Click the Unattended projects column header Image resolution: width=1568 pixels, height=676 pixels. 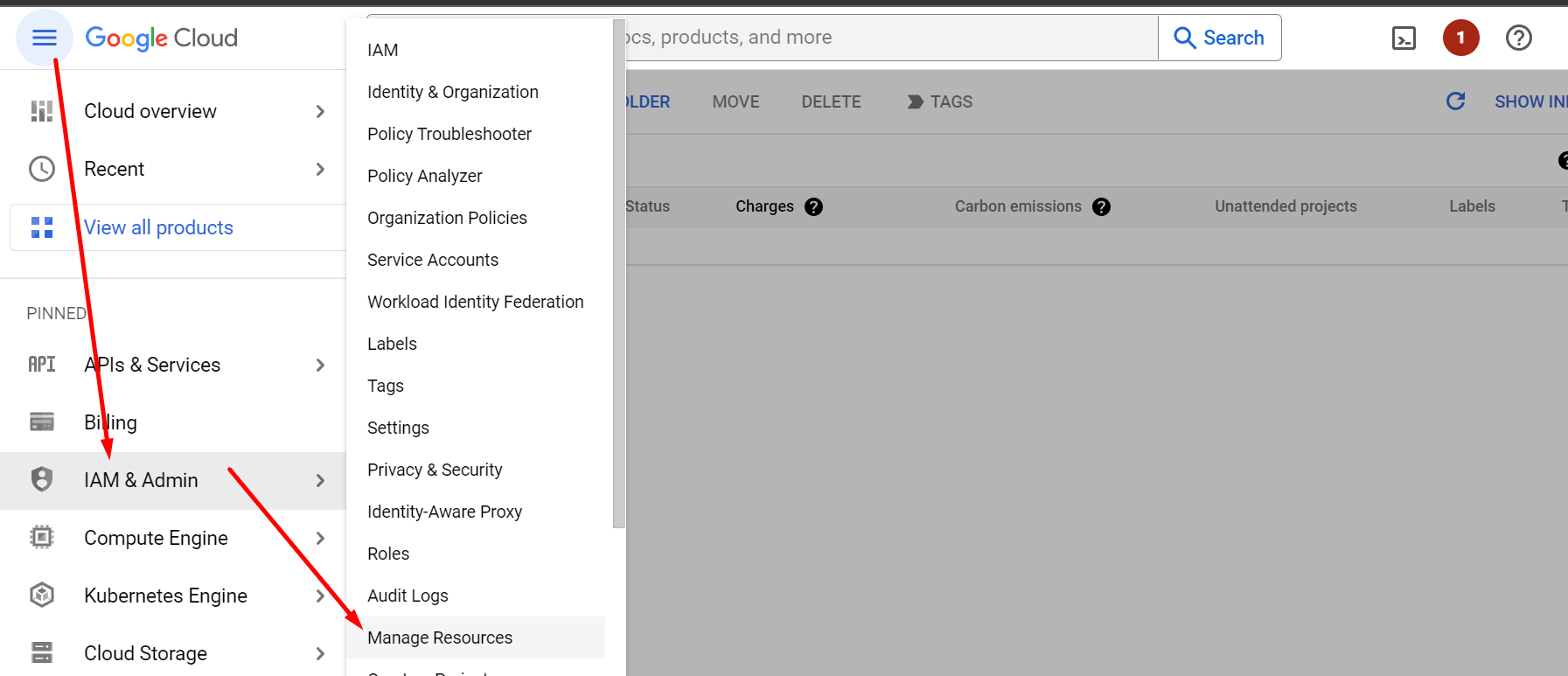click(1286, 206)
